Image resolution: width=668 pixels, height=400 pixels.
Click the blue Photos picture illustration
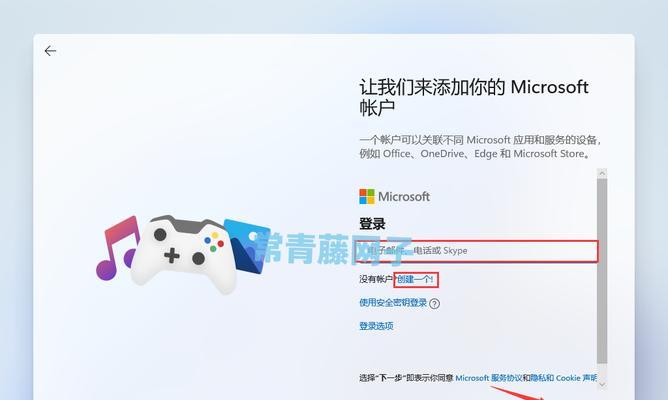[247, 247]
